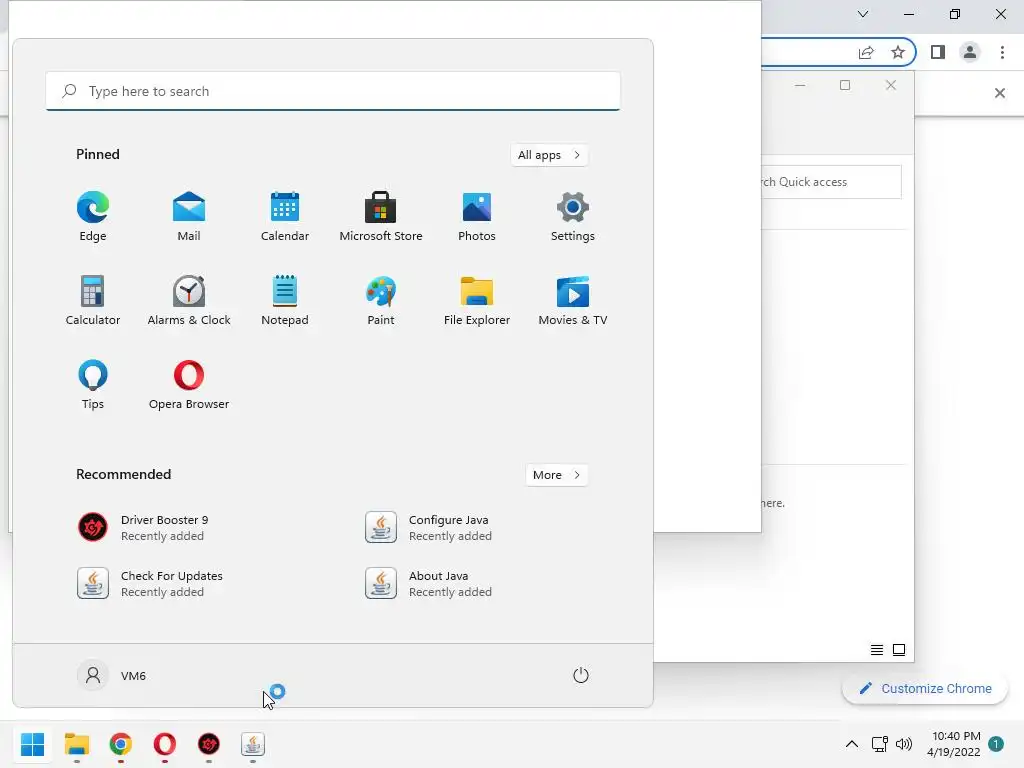Open the Photos app
The height and width of the screenshot is (768, 1024).
click(x=477, y=217)
